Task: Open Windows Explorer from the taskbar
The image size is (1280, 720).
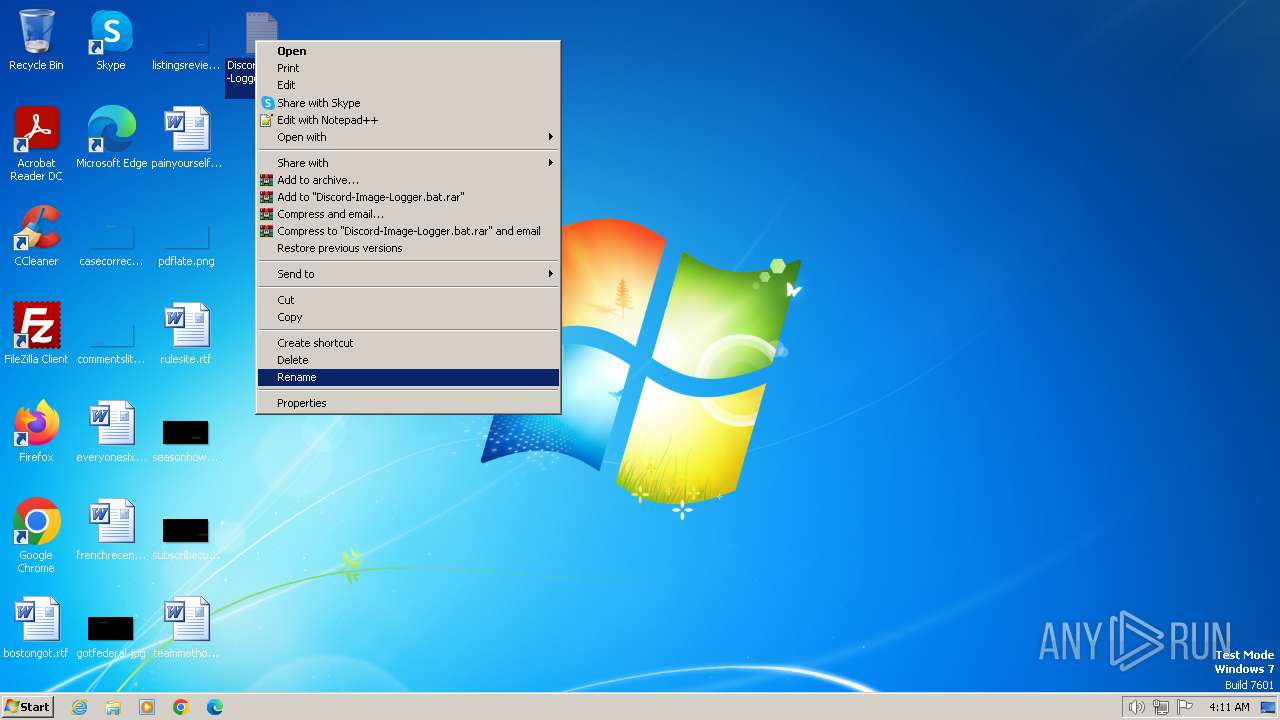Action: [x=113, y=707]
